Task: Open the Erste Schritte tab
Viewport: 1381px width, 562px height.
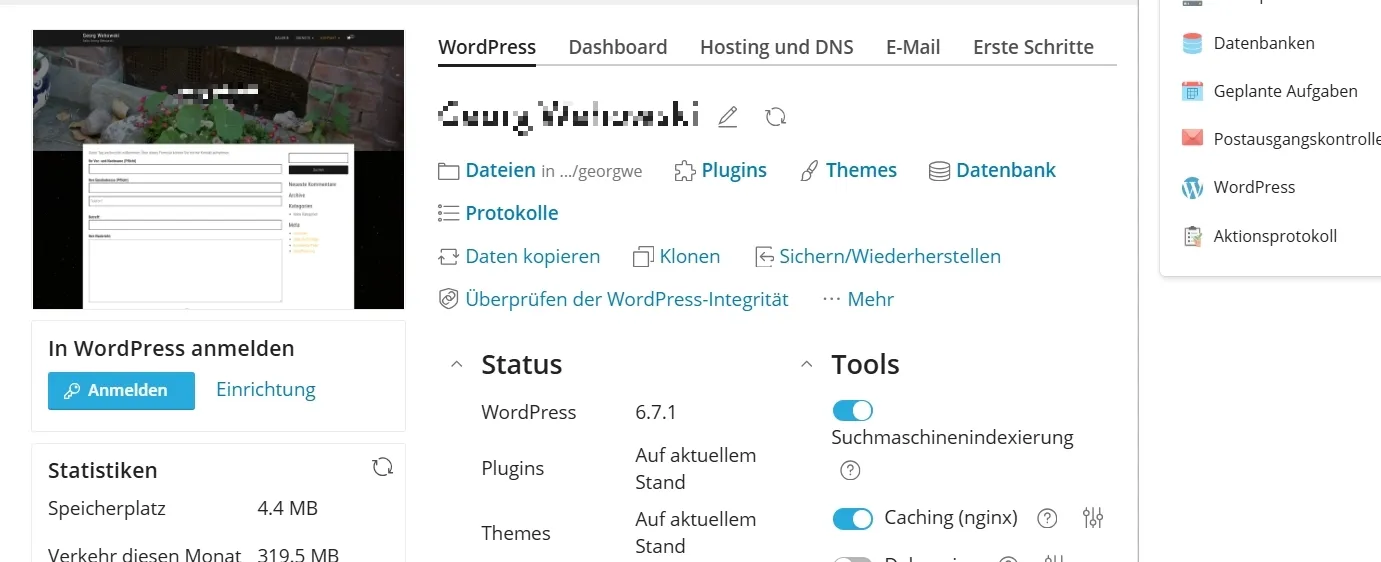Action: 1033,47
